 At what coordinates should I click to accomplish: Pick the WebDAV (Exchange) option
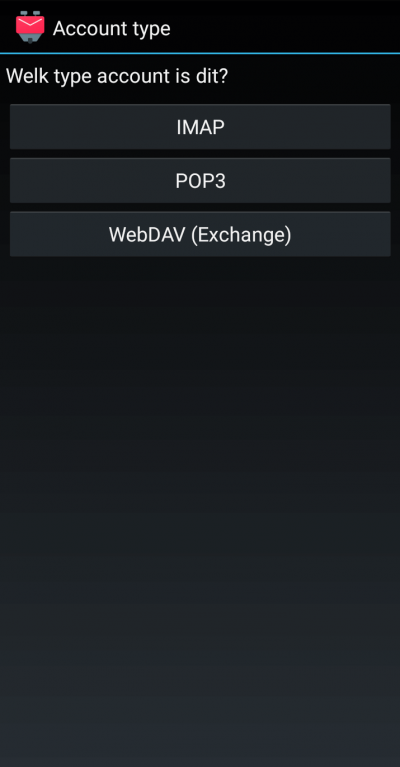click(200, 234)
